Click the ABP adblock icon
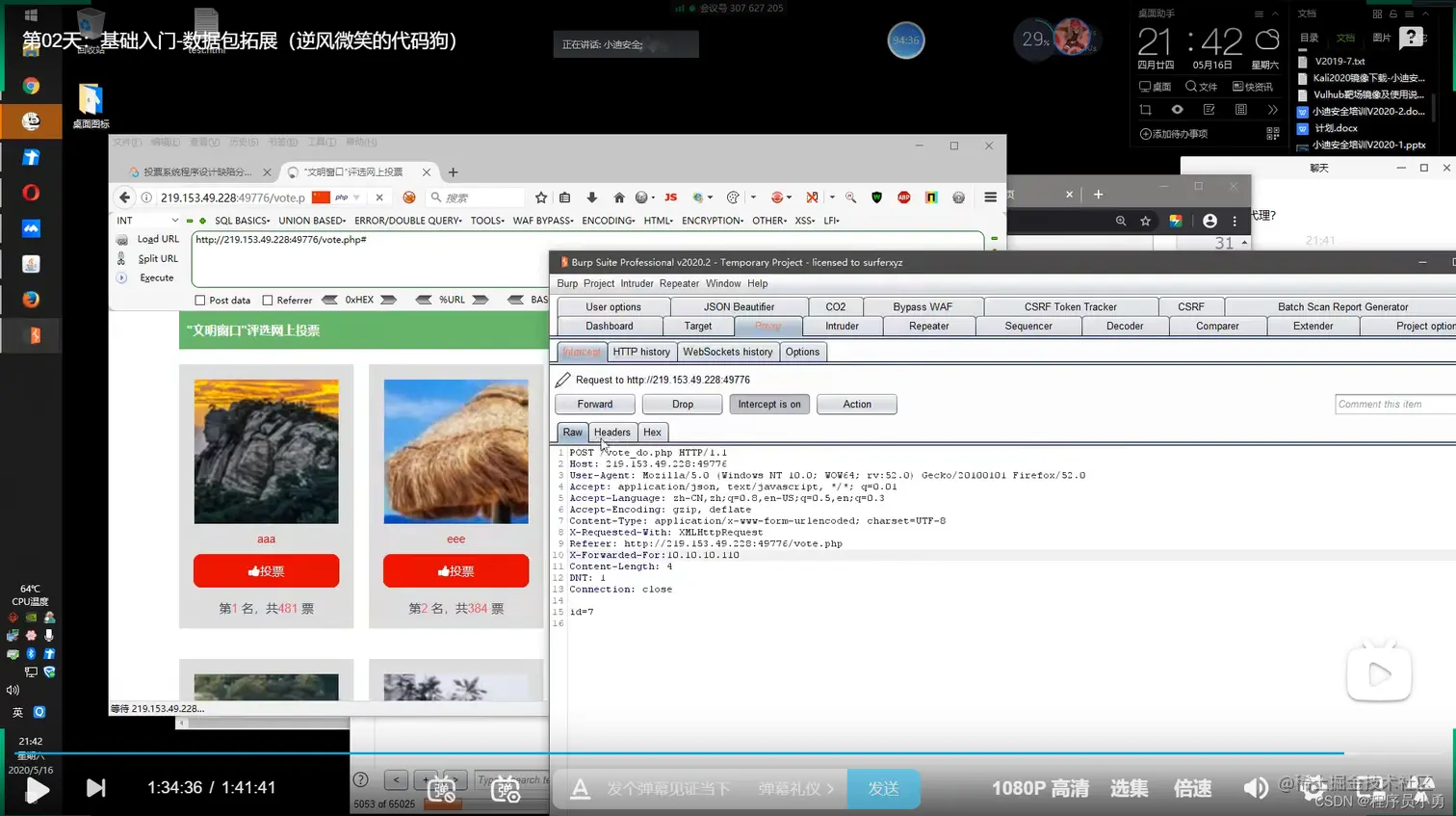Screen dimensions: 1456x816 (x=903, y=197)
